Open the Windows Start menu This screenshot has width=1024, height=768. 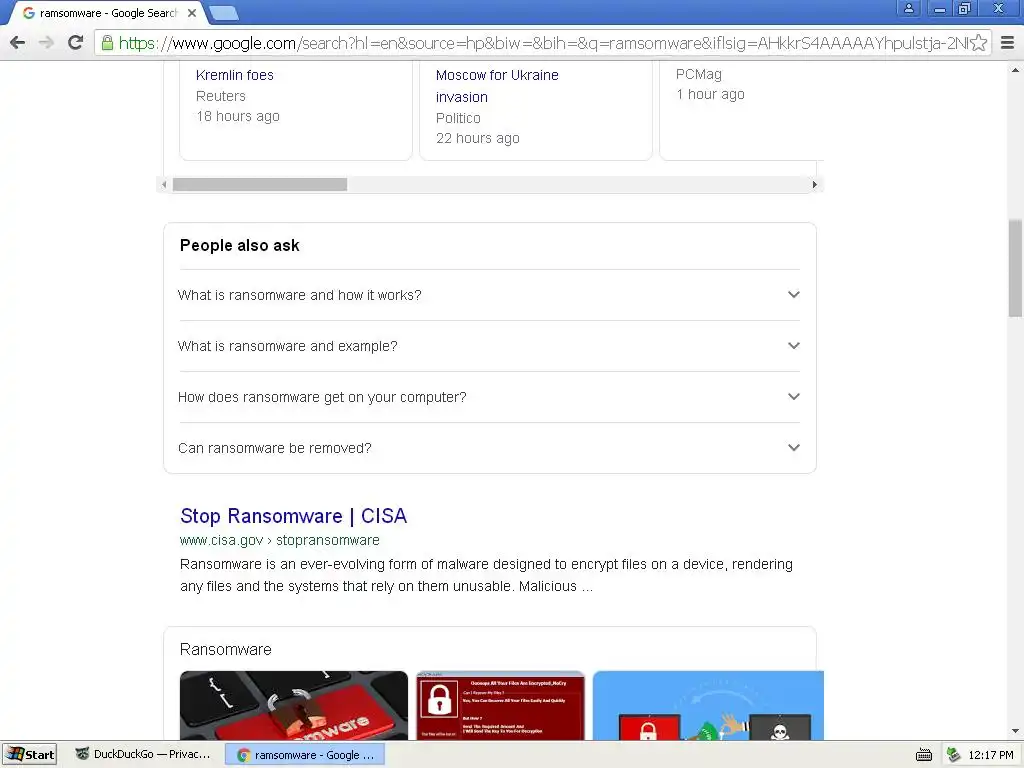click(x=29, y=754)
